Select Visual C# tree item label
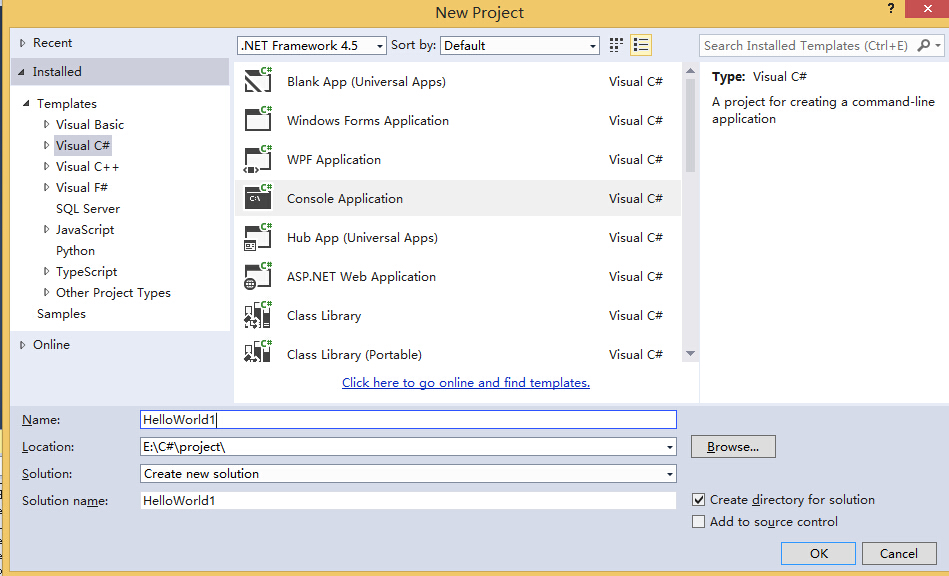Screen dimensions: 949x576 (x=83, y=145)
